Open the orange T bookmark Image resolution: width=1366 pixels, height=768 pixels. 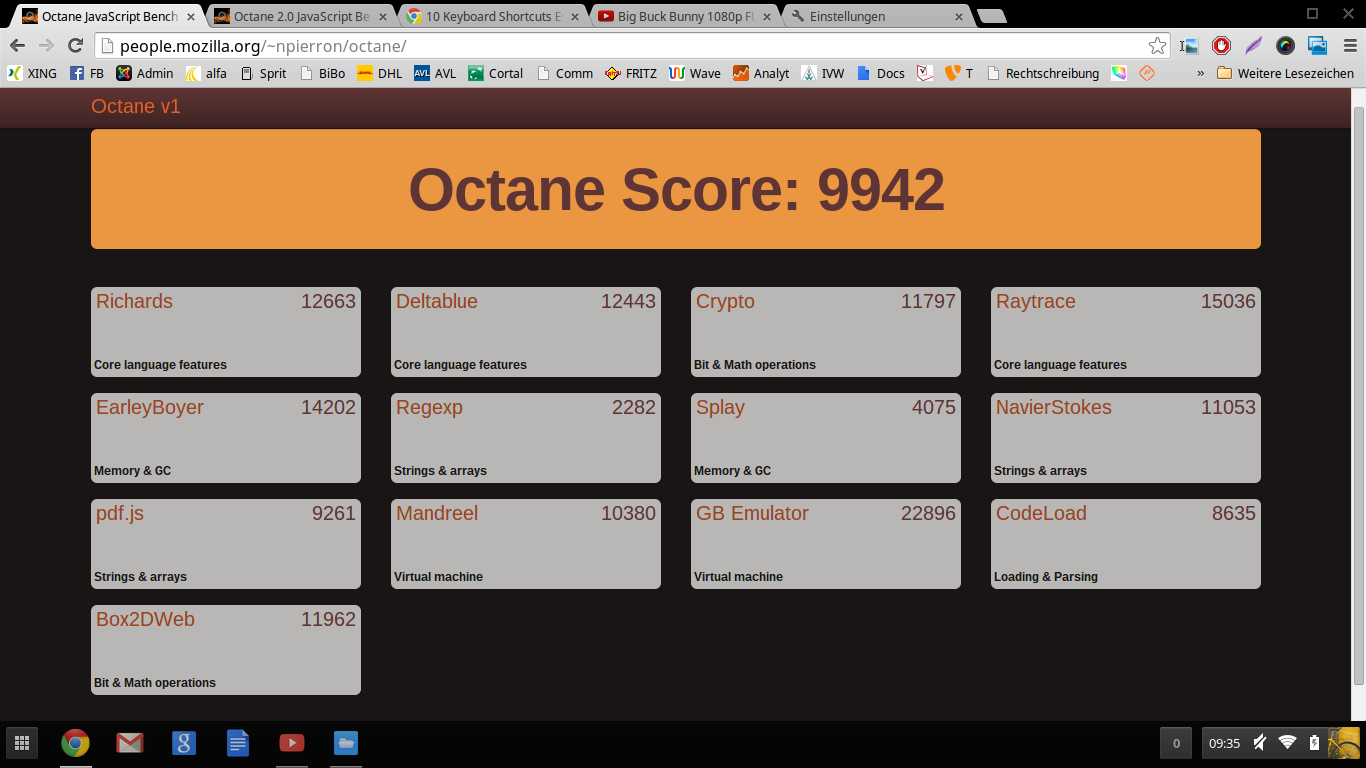(x=959, y=73)
